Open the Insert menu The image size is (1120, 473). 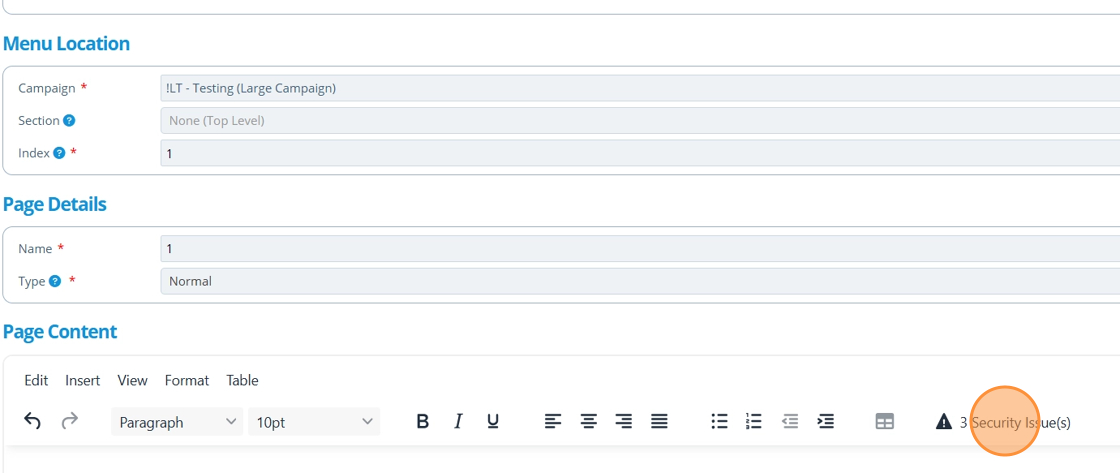83,380
